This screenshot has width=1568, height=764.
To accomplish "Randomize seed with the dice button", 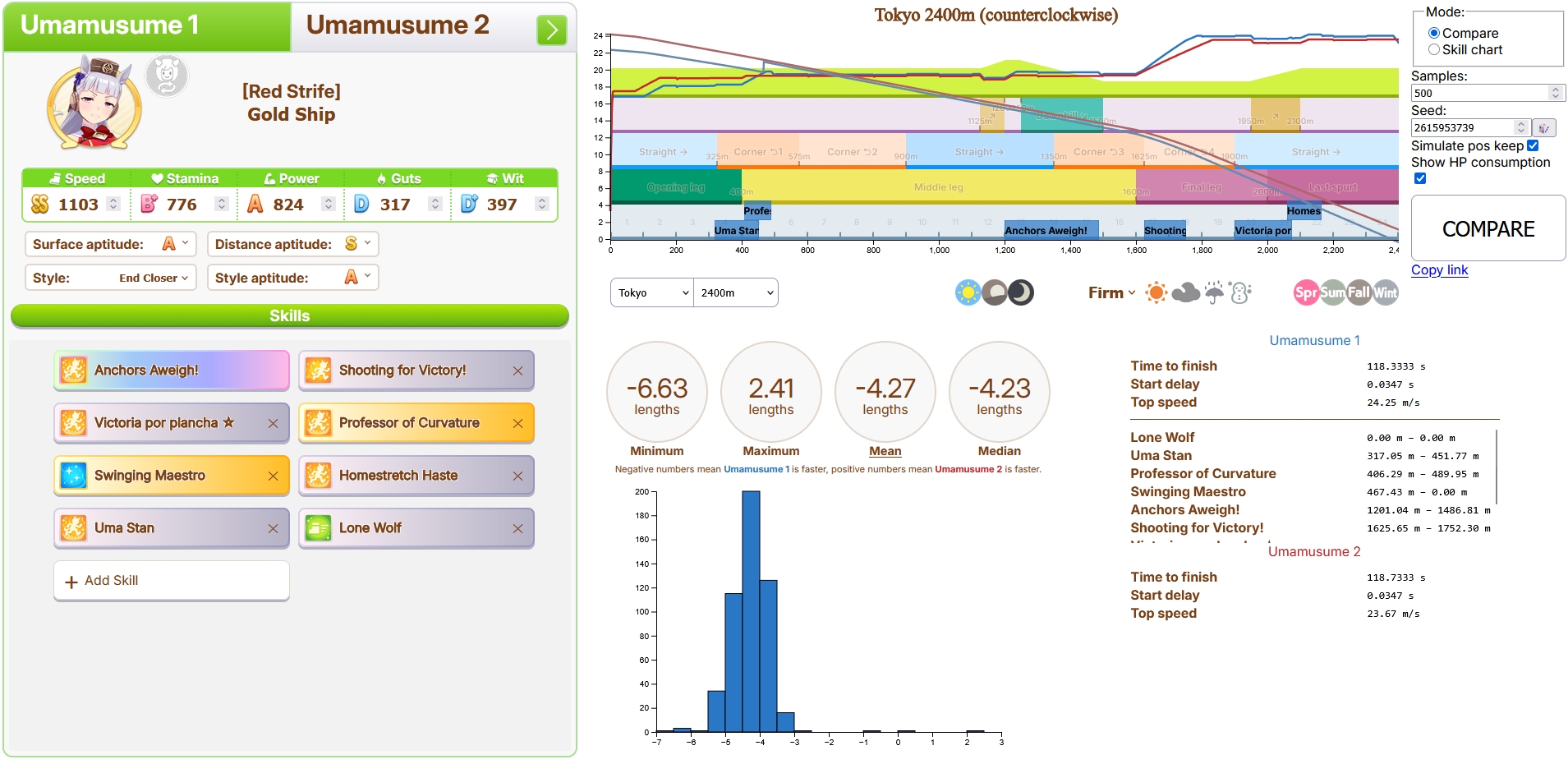I will (1544, 127).
